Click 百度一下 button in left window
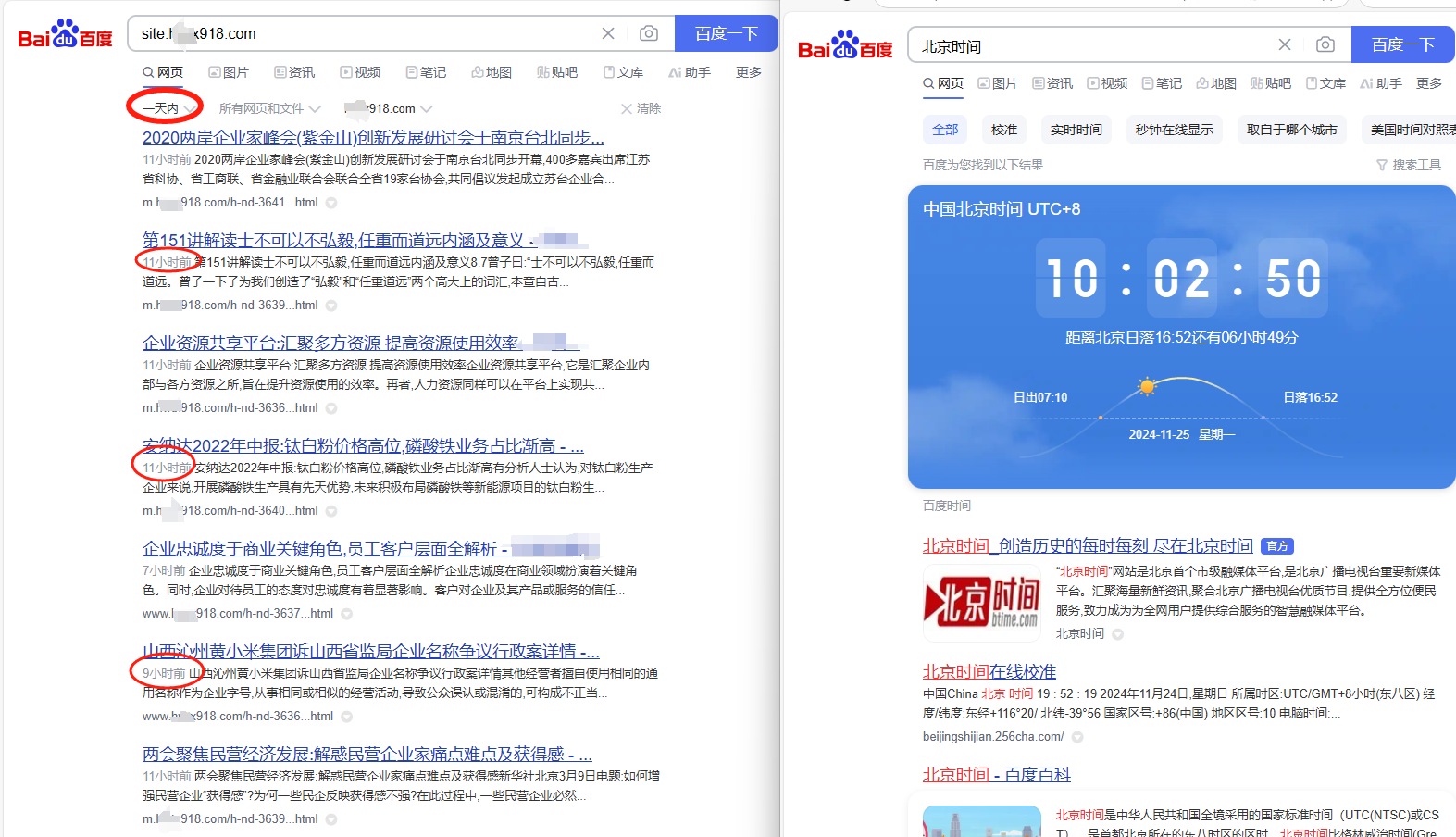Viewport: 1456px width, 837px height. tap(727, 33)
